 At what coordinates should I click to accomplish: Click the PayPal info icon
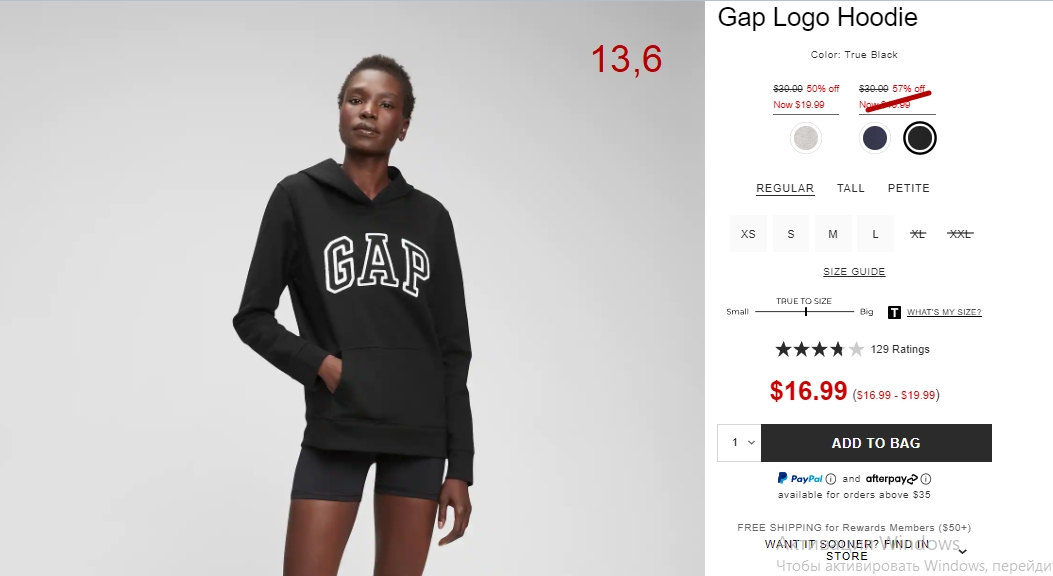831,479
